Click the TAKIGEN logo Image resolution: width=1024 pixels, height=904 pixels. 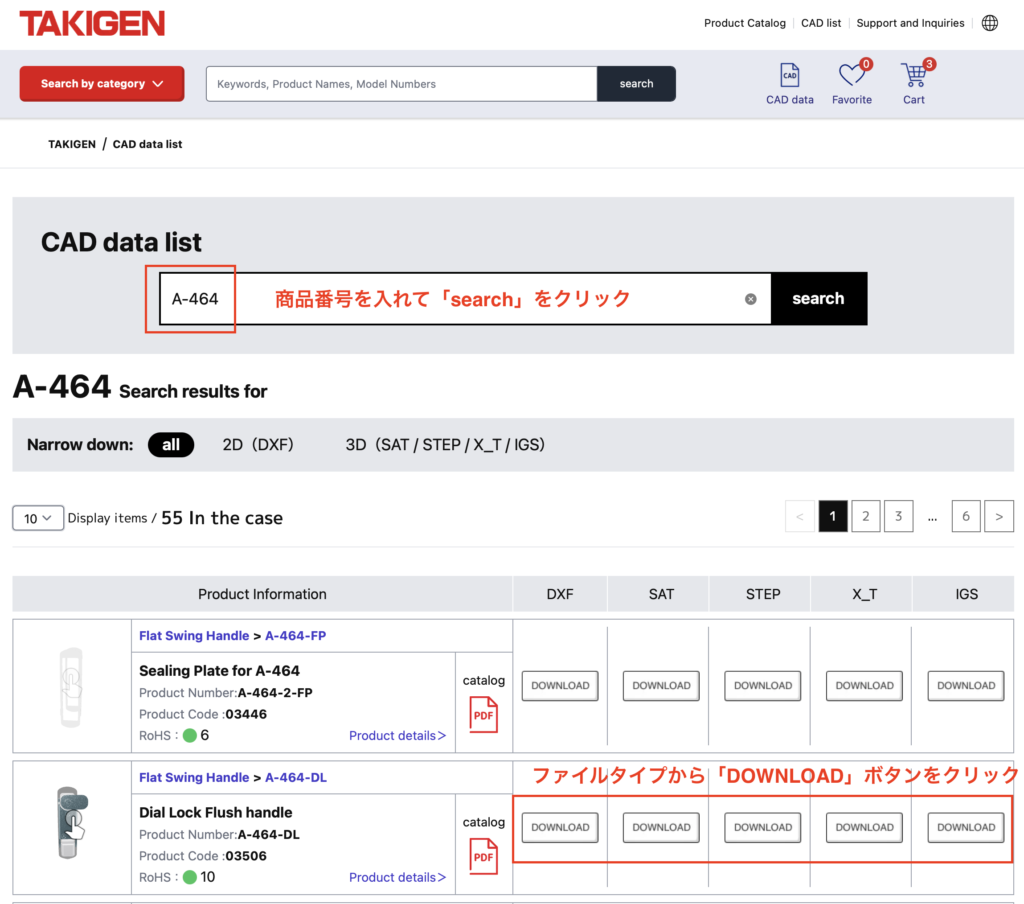pyautogui.click(x=92, y=24)
